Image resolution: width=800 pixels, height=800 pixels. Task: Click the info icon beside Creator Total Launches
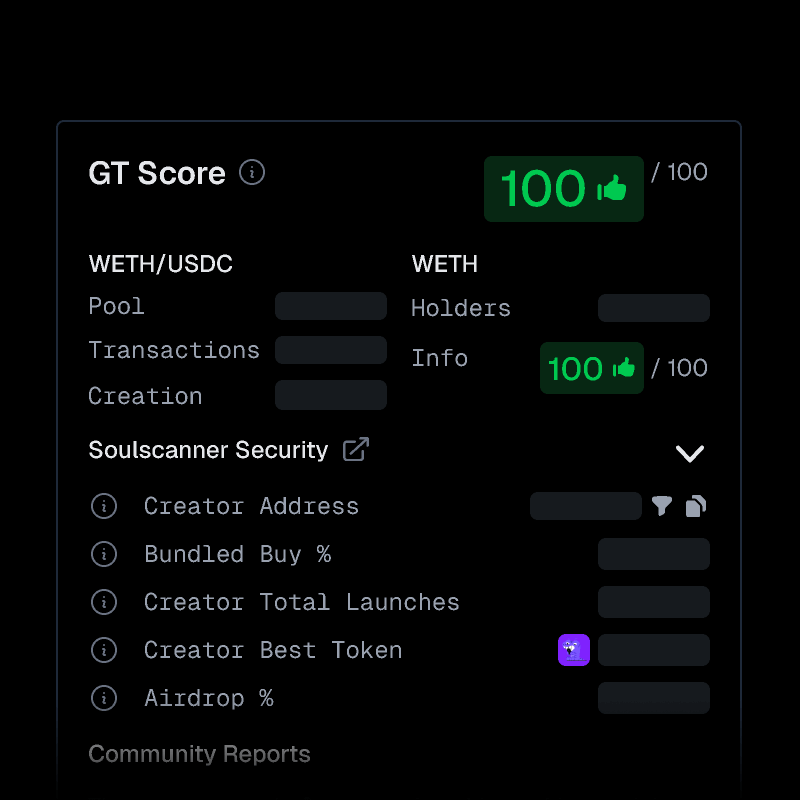point(104,602)
